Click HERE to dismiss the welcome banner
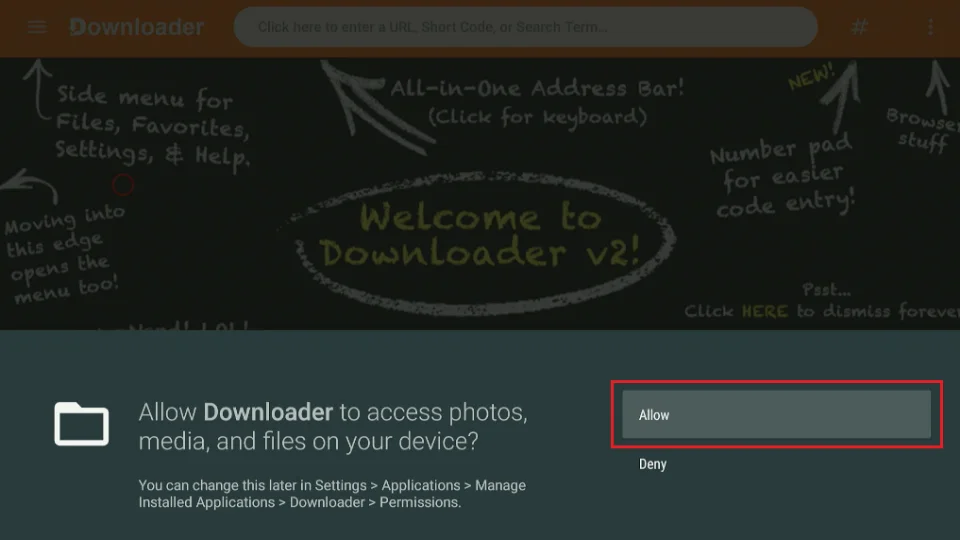The image size is (960, 540). [x=763, y=311]
